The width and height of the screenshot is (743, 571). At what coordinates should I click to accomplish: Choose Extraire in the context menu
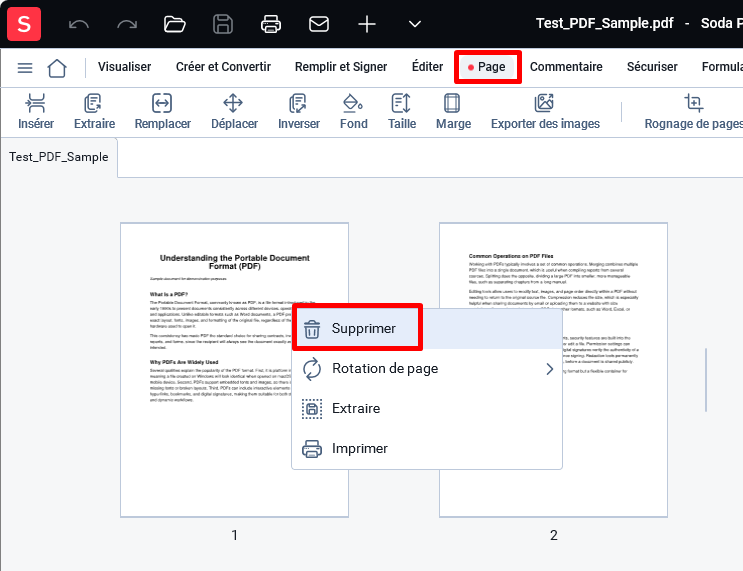click(x=427, y=408)
